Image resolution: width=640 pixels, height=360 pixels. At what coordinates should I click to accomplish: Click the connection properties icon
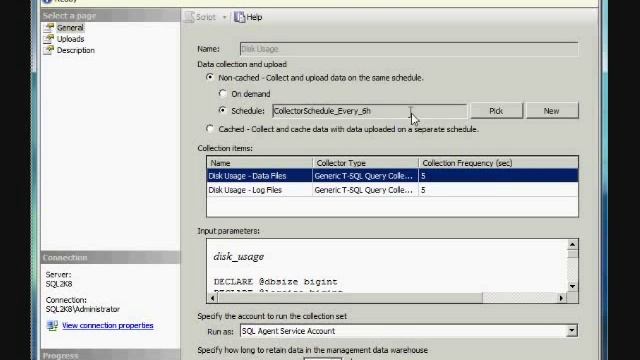[52, 325]
